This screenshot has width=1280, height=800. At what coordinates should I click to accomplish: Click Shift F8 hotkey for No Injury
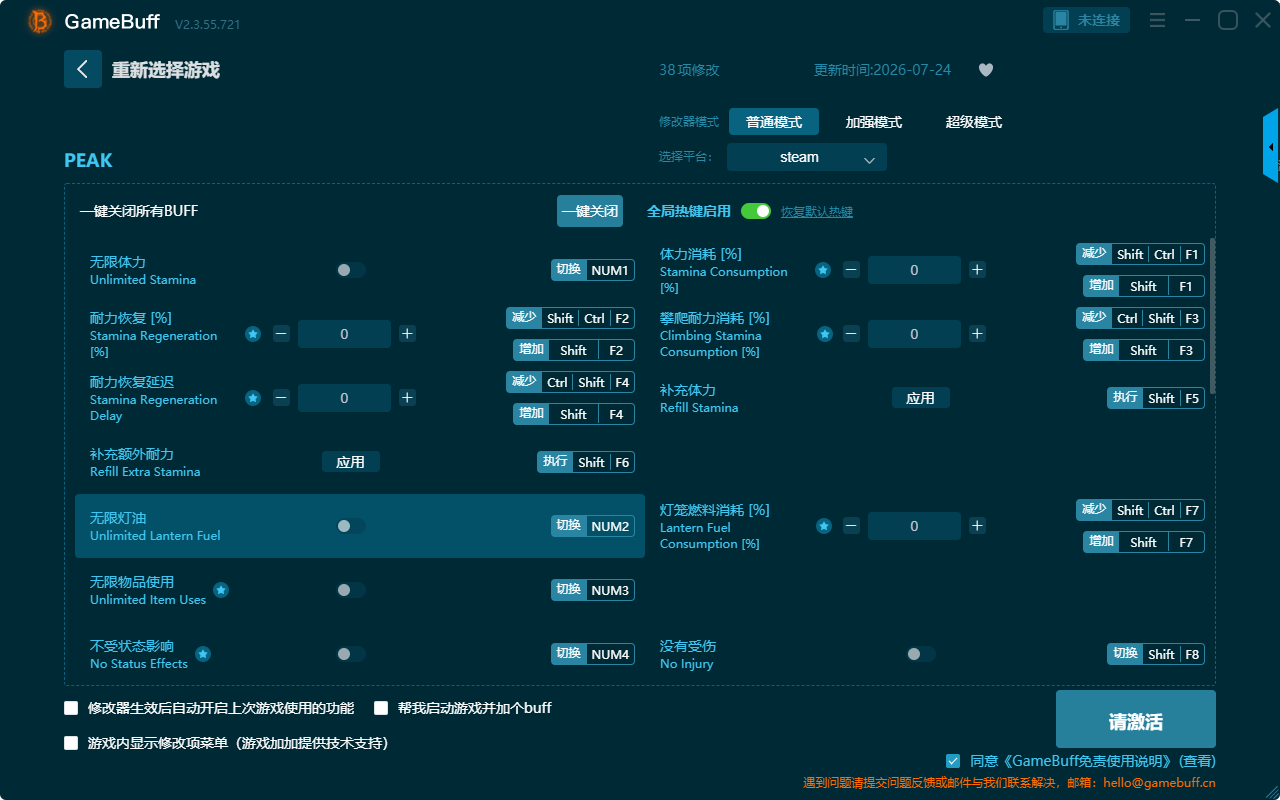[1156, 654]
